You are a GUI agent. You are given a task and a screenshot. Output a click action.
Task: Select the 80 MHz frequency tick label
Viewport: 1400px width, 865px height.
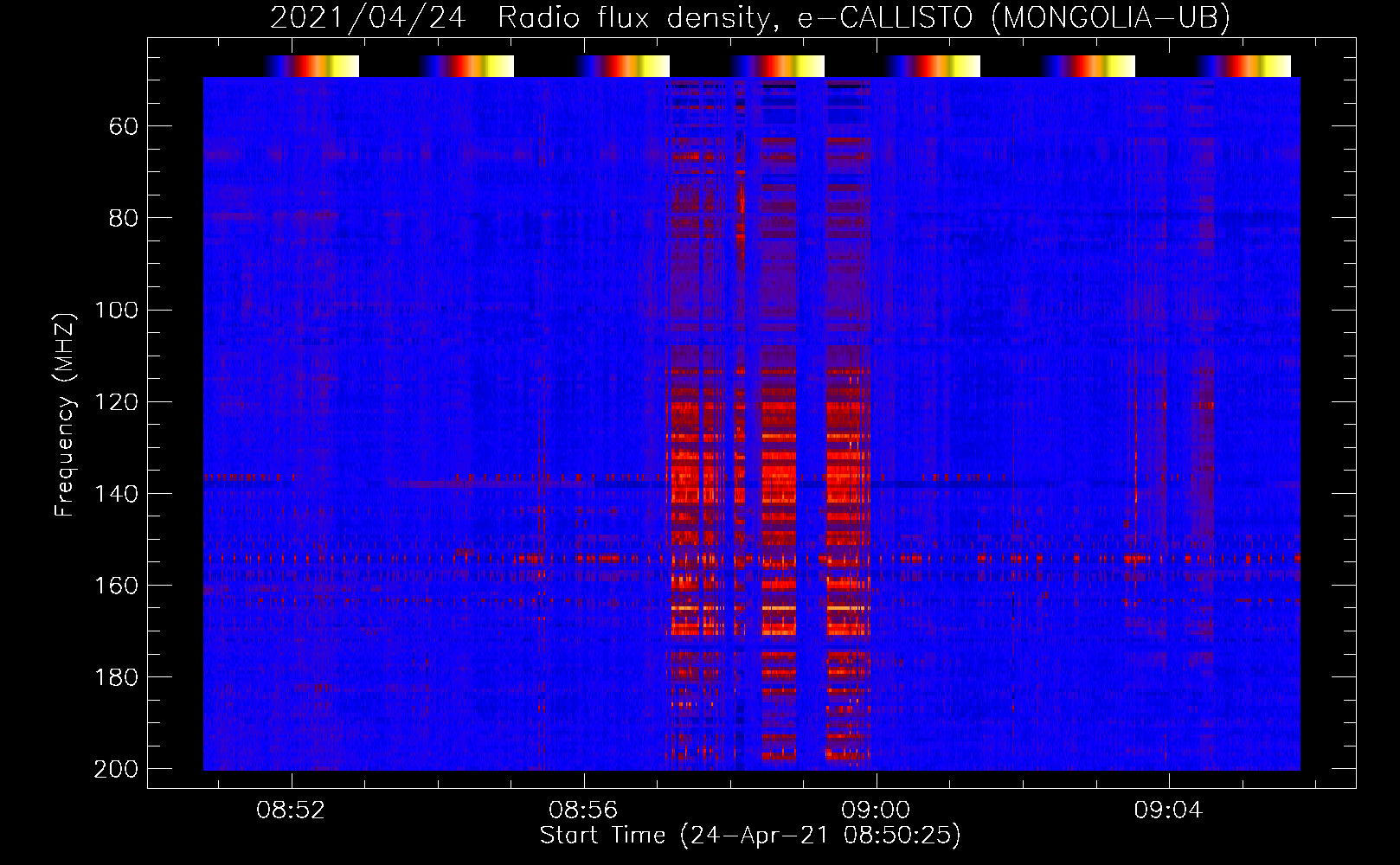(x=124, y=219)
